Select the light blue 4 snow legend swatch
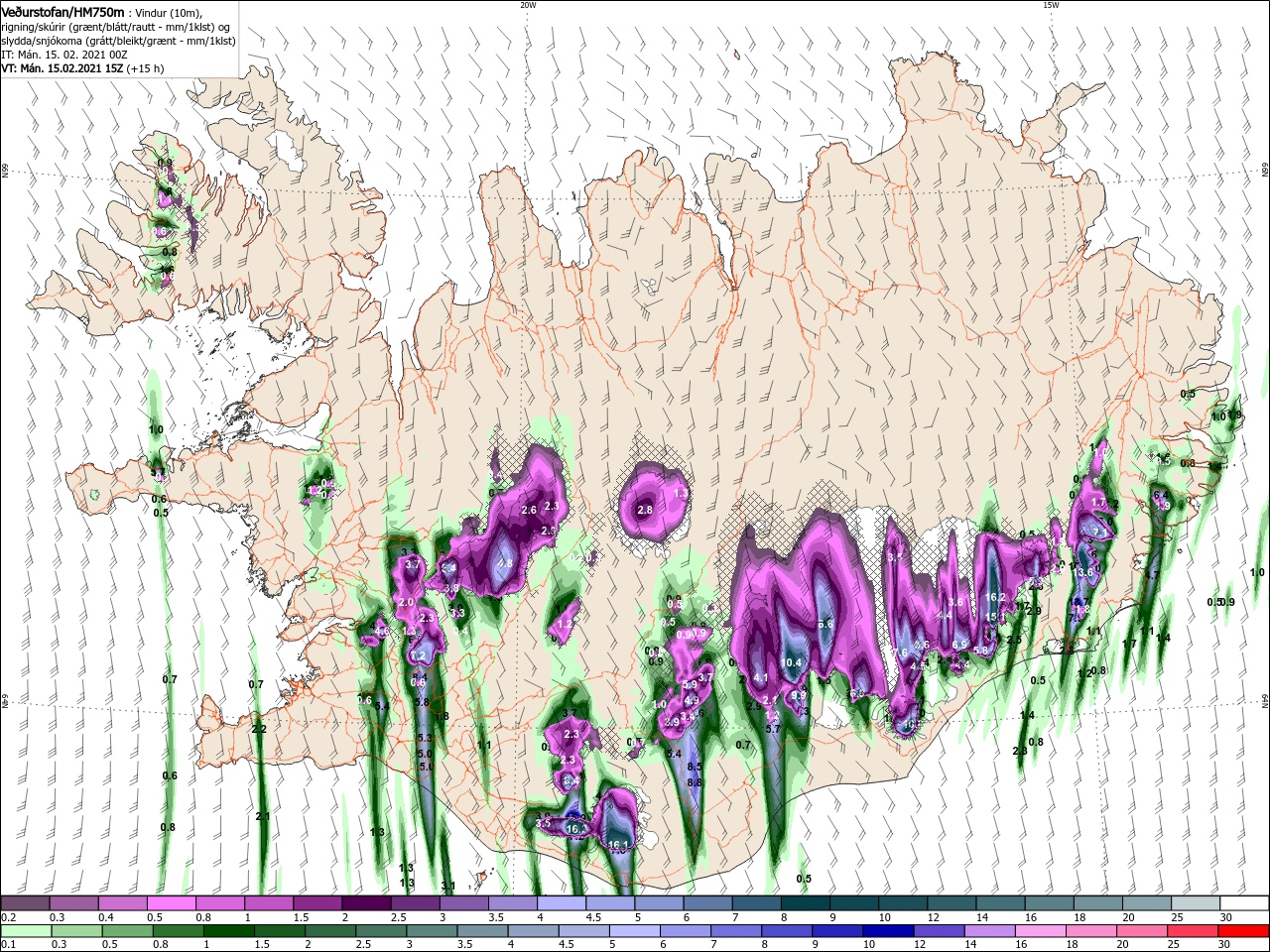1270x952 pixels. (562, 903)
